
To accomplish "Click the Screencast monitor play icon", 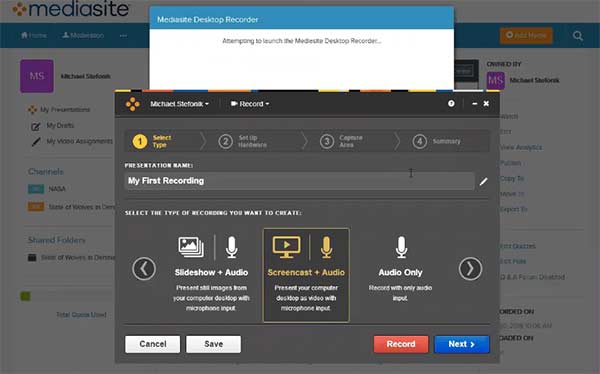I will pos(286,247).
